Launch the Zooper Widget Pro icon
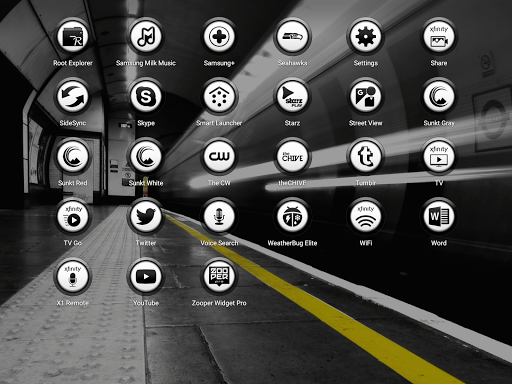The image size is (512, 384). 219,277
